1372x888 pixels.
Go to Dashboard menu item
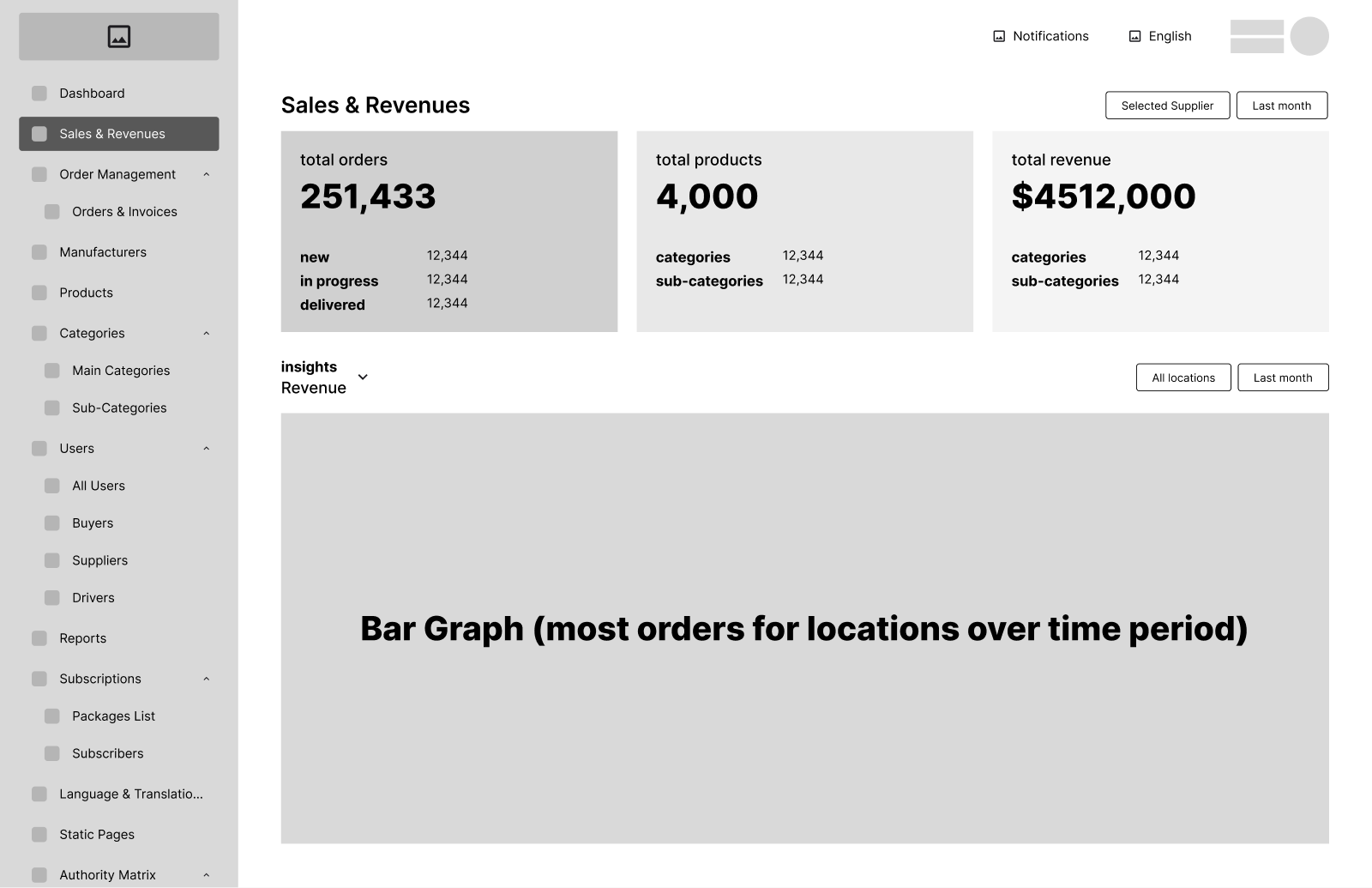pos(119,94)
